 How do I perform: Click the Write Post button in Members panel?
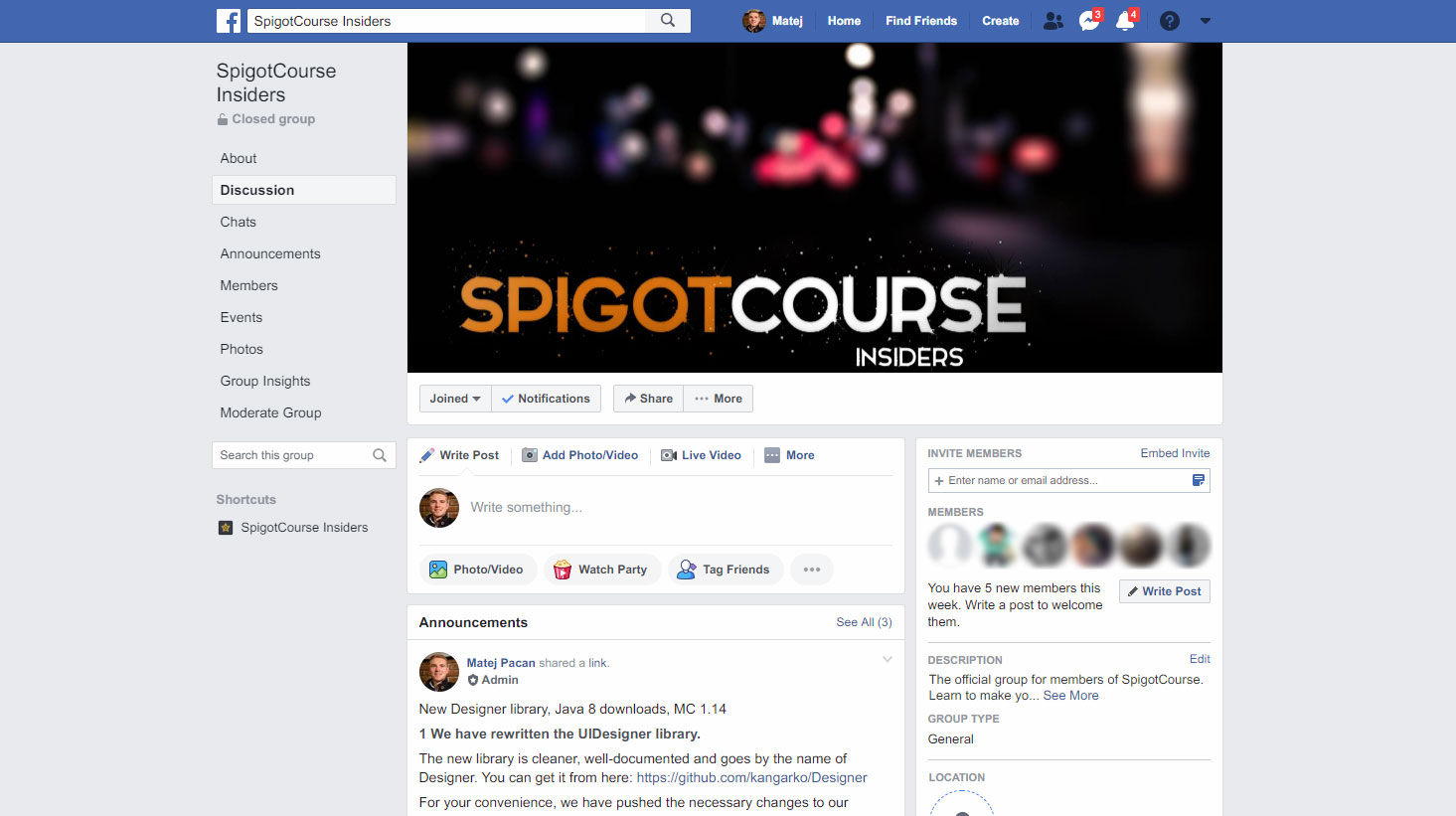[x=1165, y=591]
